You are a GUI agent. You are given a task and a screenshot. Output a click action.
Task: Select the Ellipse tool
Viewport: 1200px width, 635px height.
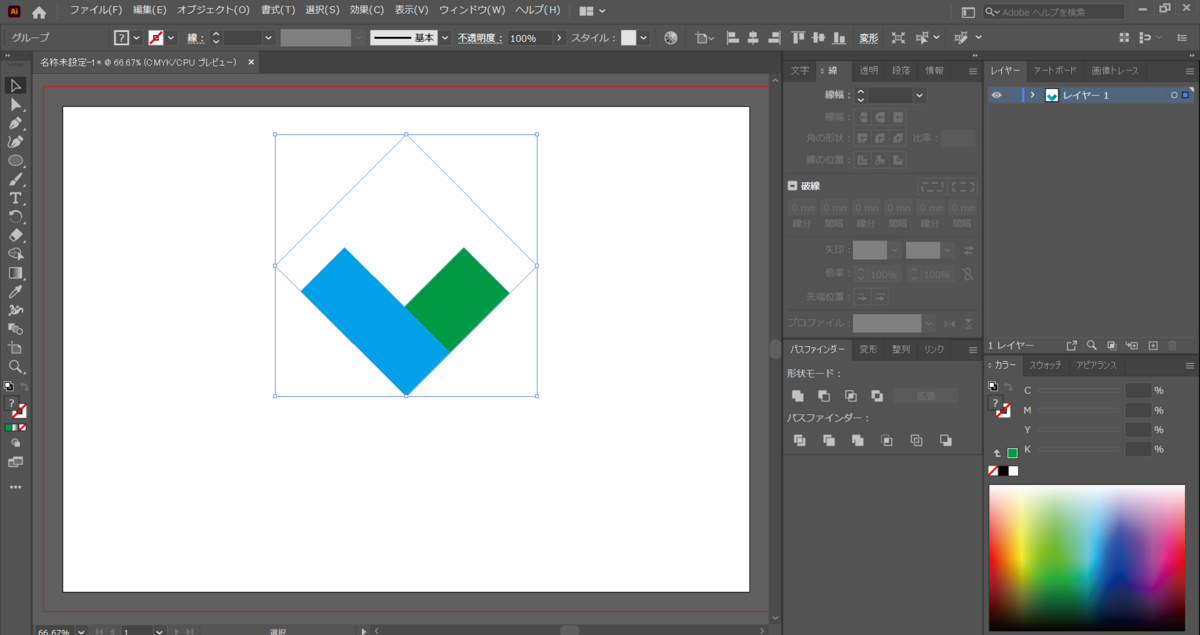15,161
